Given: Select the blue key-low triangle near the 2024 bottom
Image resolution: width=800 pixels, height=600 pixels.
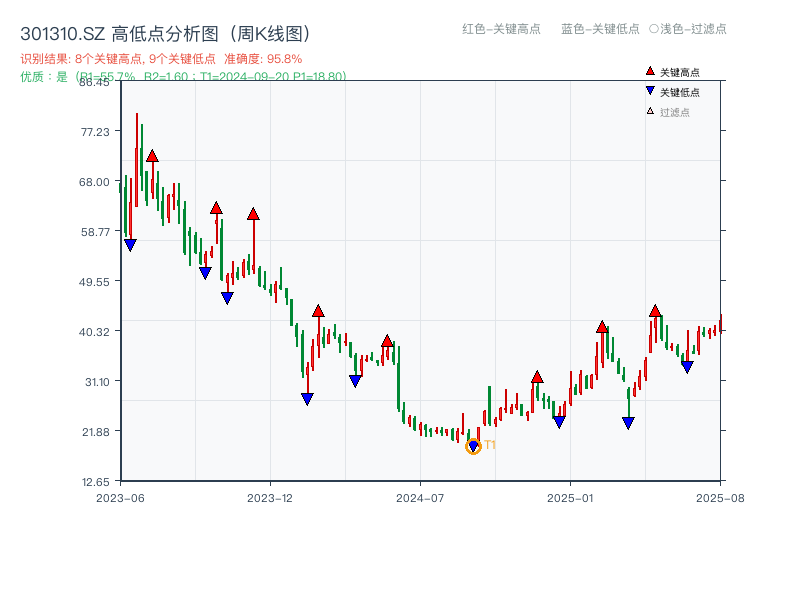Looking at the screenshot, I should click(x=473, y=444).
